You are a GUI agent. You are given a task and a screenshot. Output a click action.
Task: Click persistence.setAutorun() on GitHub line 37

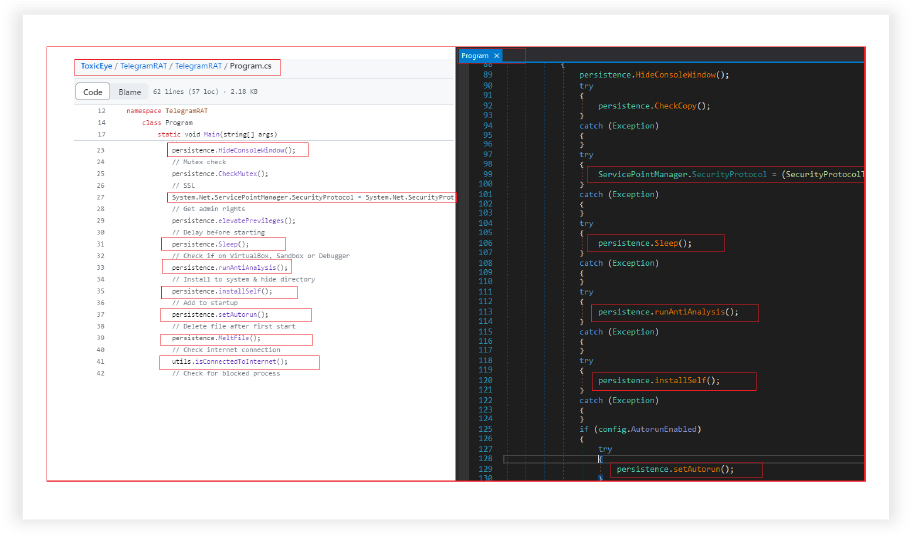point(220,315)
